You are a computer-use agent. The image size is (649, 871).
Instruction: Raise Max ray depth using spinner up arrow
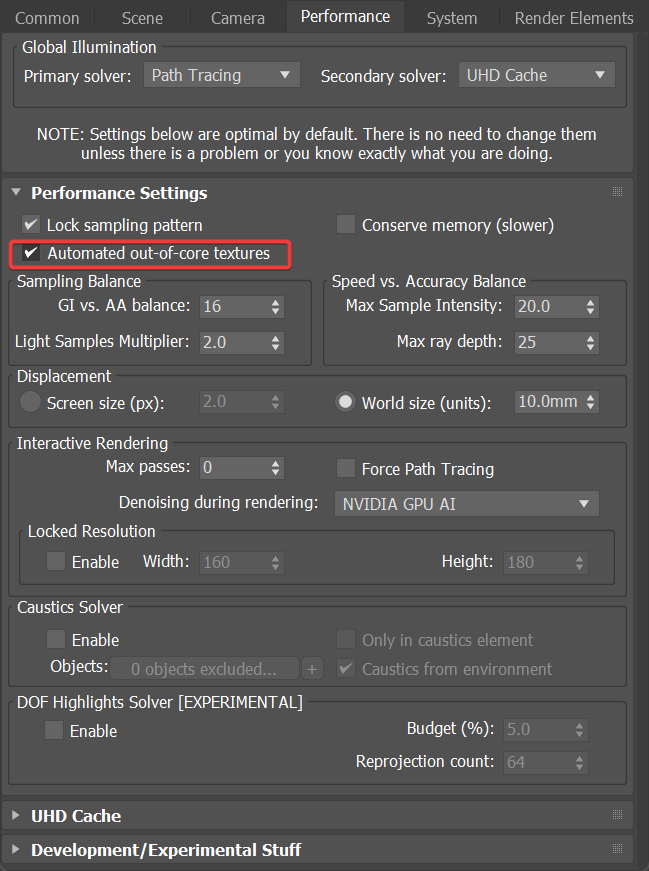[591, 338]
